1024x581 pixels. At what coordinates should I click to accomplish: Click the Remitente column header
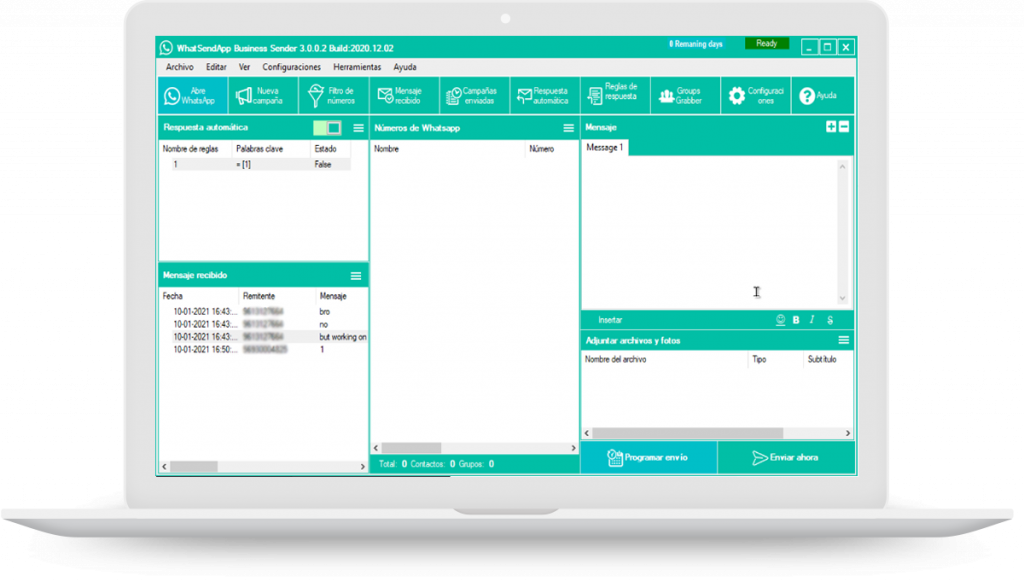(x=259, y=296)
